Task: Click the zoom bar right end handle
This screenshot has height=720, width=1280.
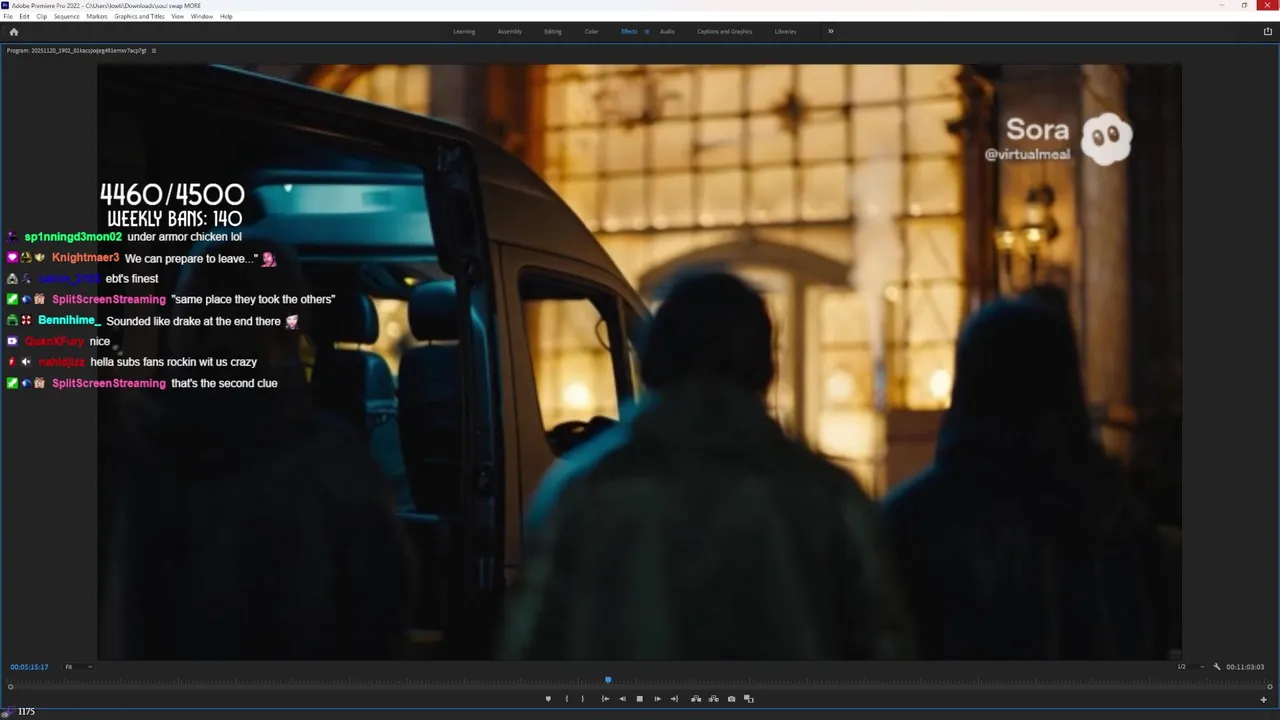Action: [1270, 687]
